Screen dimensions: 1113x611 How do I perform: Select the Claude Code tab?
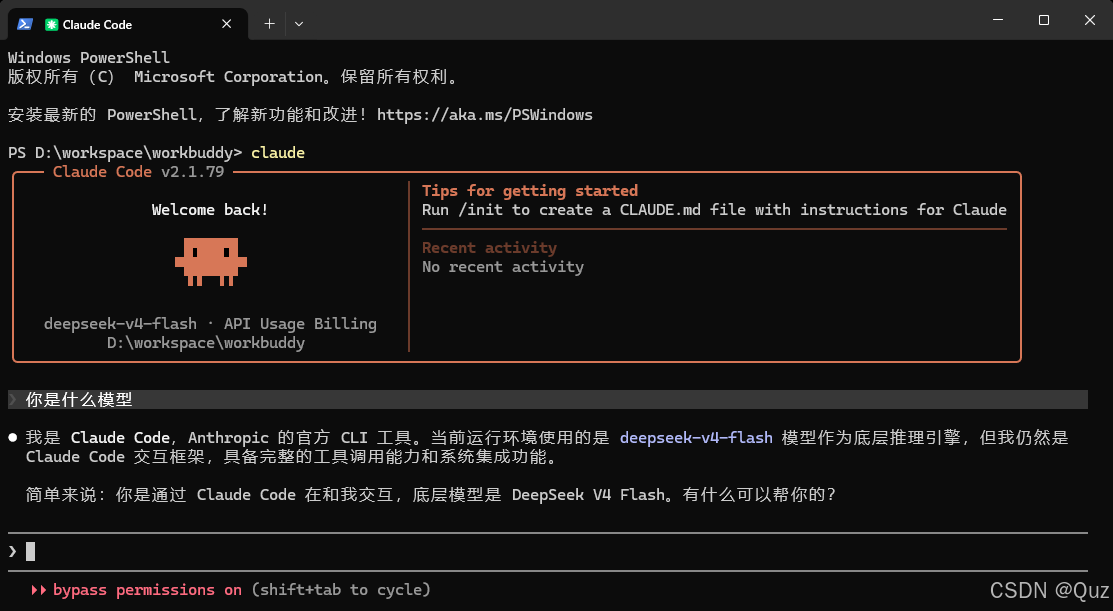[x=128, y=24]
